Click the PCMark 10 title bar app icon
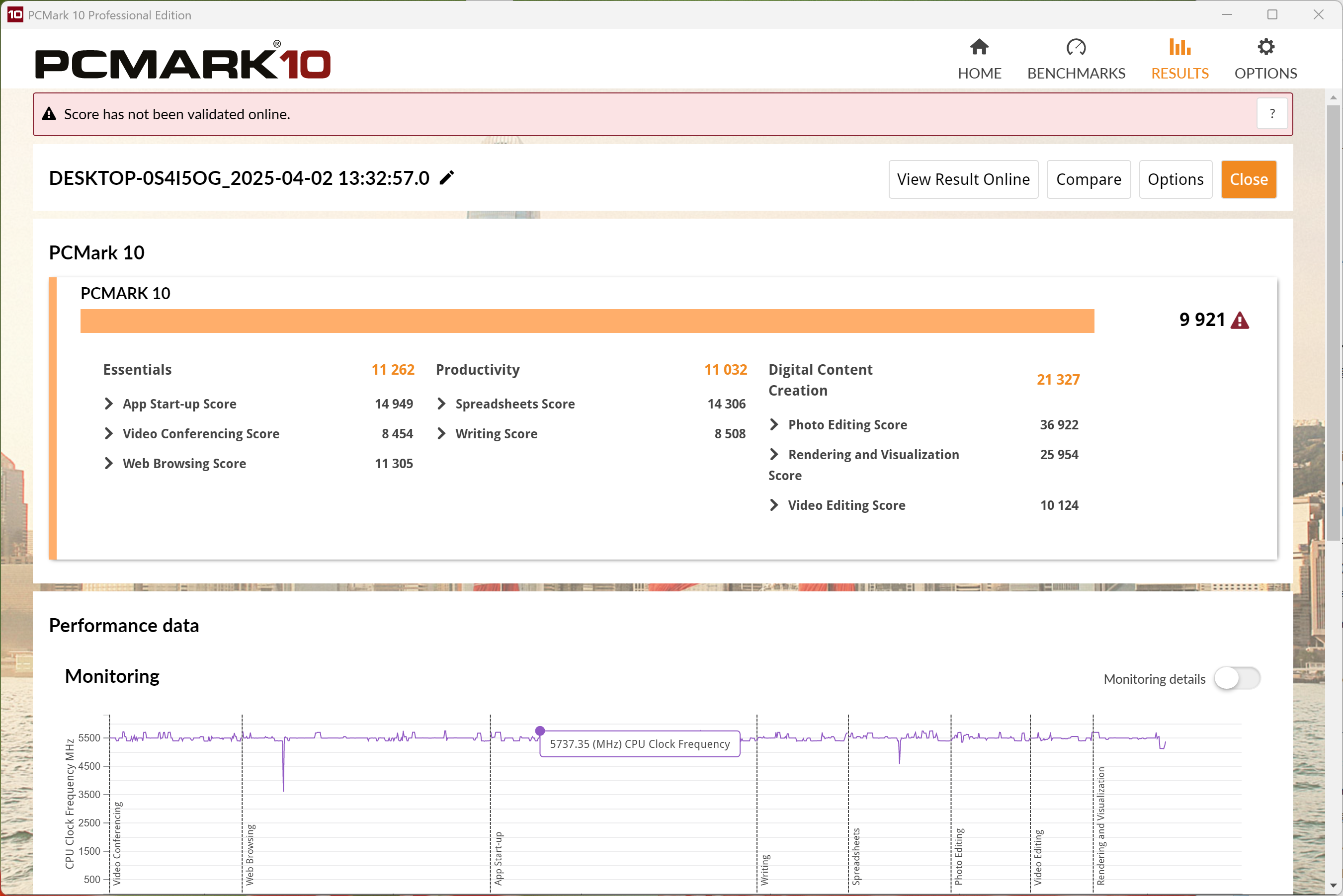 [x=15, y=14]
